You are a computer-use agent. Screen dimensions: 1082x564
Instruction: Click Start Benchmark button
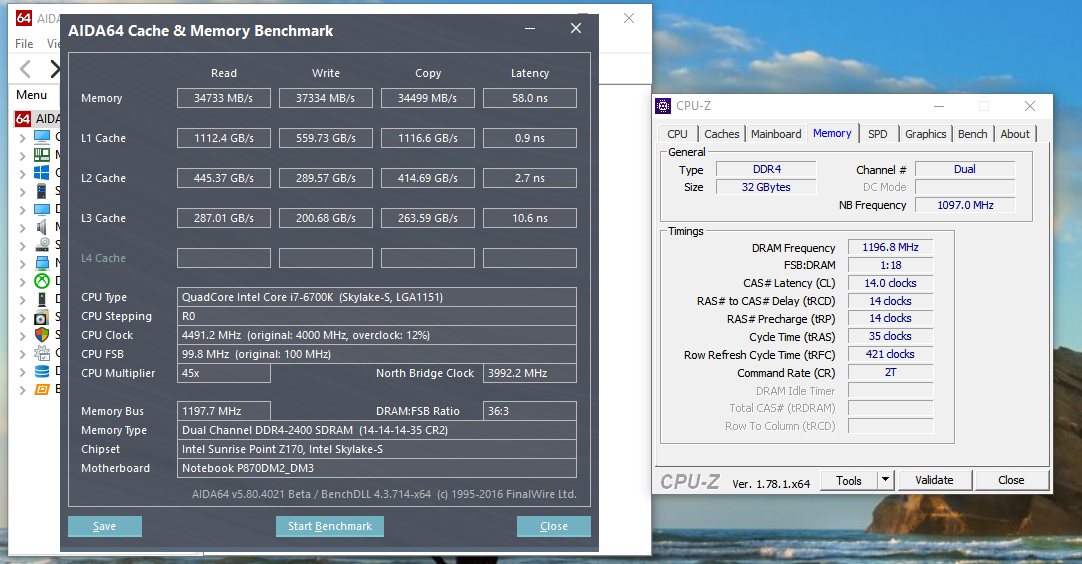point(330,526)
